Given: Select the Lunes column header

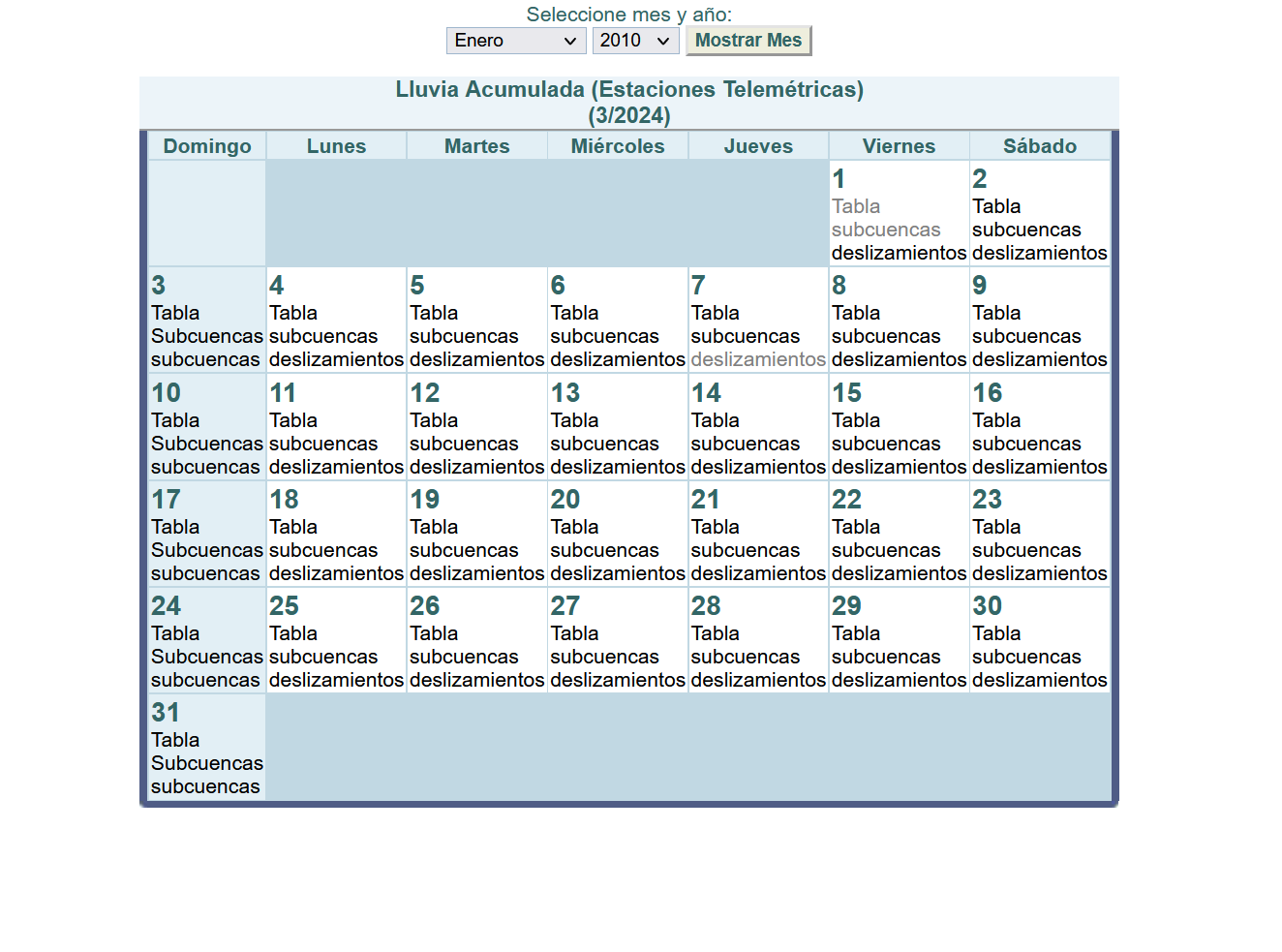Looking at the screenshot, I should coord(336,146).
